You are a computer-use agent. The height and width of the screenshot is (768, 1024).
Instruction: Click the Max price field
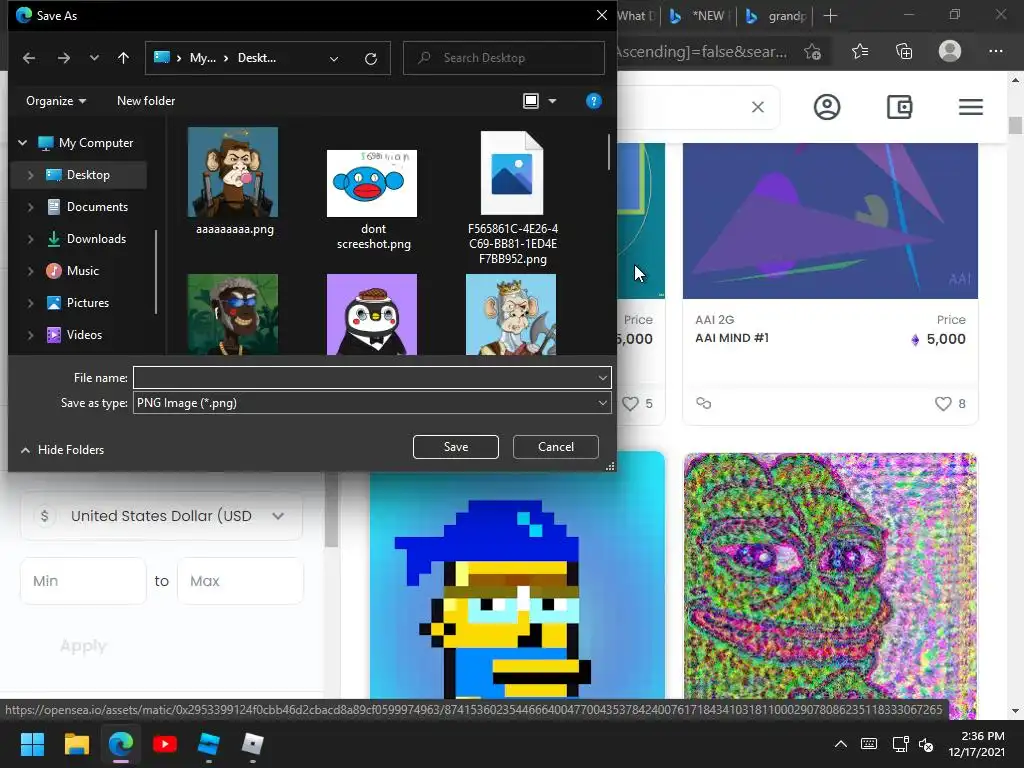(x=240, y=581)
